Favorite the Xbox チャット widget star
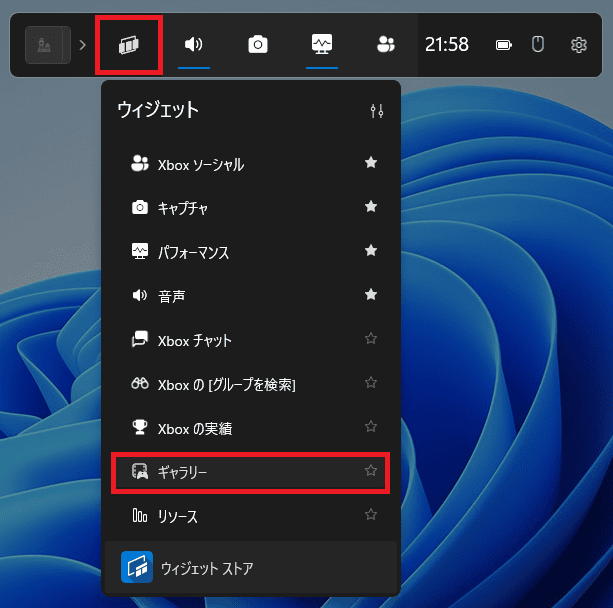The image size is (613, 608). [371, 339]
